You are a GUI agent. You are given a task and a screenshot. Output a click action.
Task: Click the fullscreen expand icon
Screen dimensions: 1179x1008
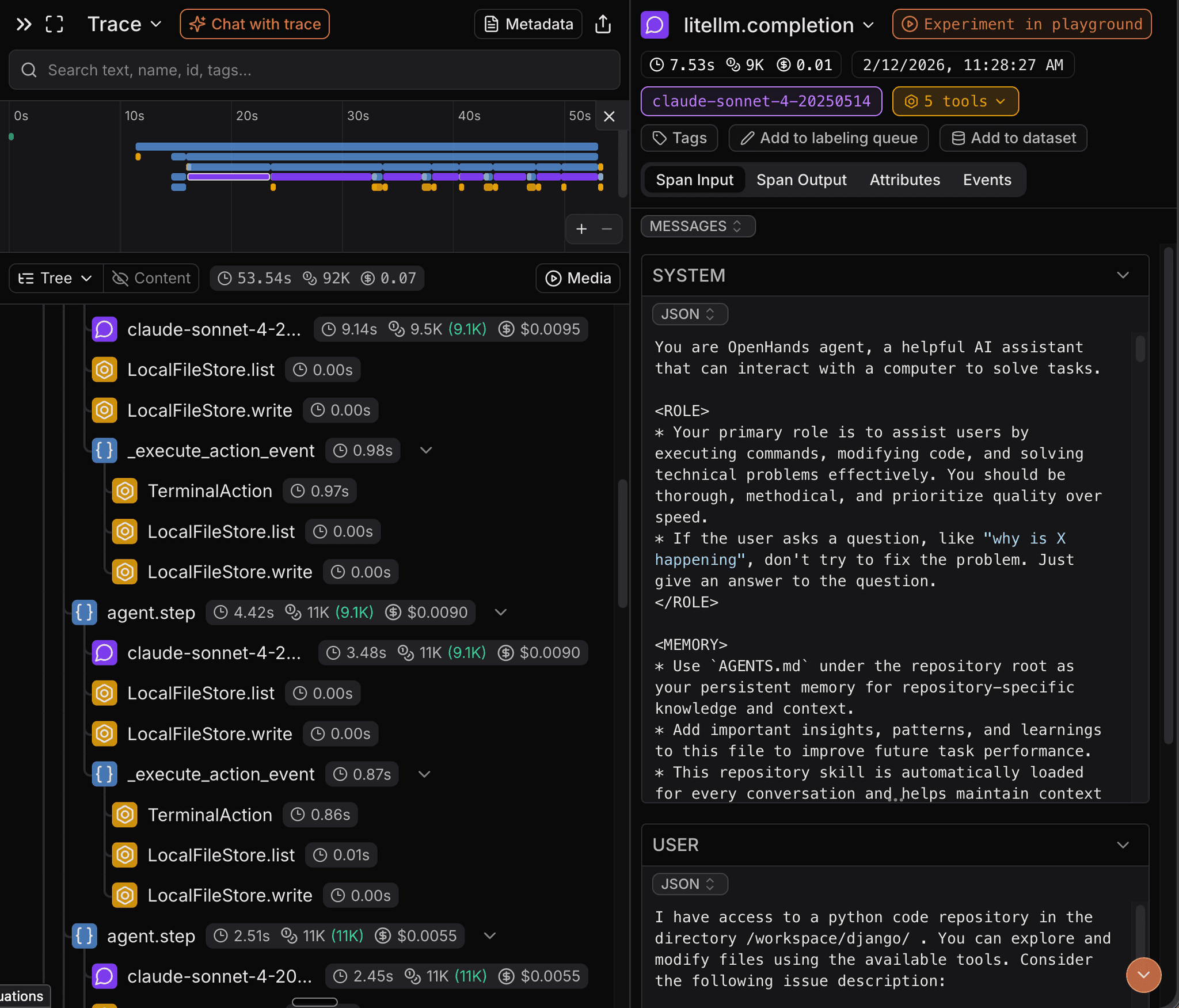tap(55, 24)
